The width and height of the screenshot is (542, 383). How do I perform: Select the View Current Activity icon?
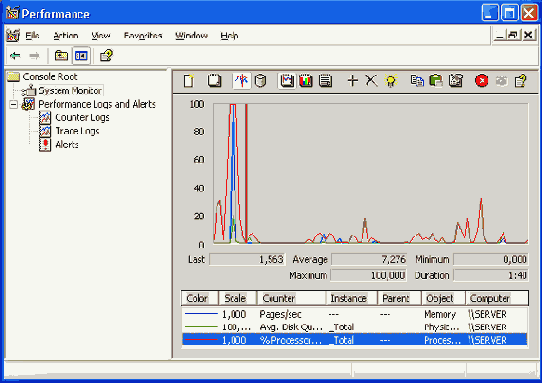coord(242,81)
